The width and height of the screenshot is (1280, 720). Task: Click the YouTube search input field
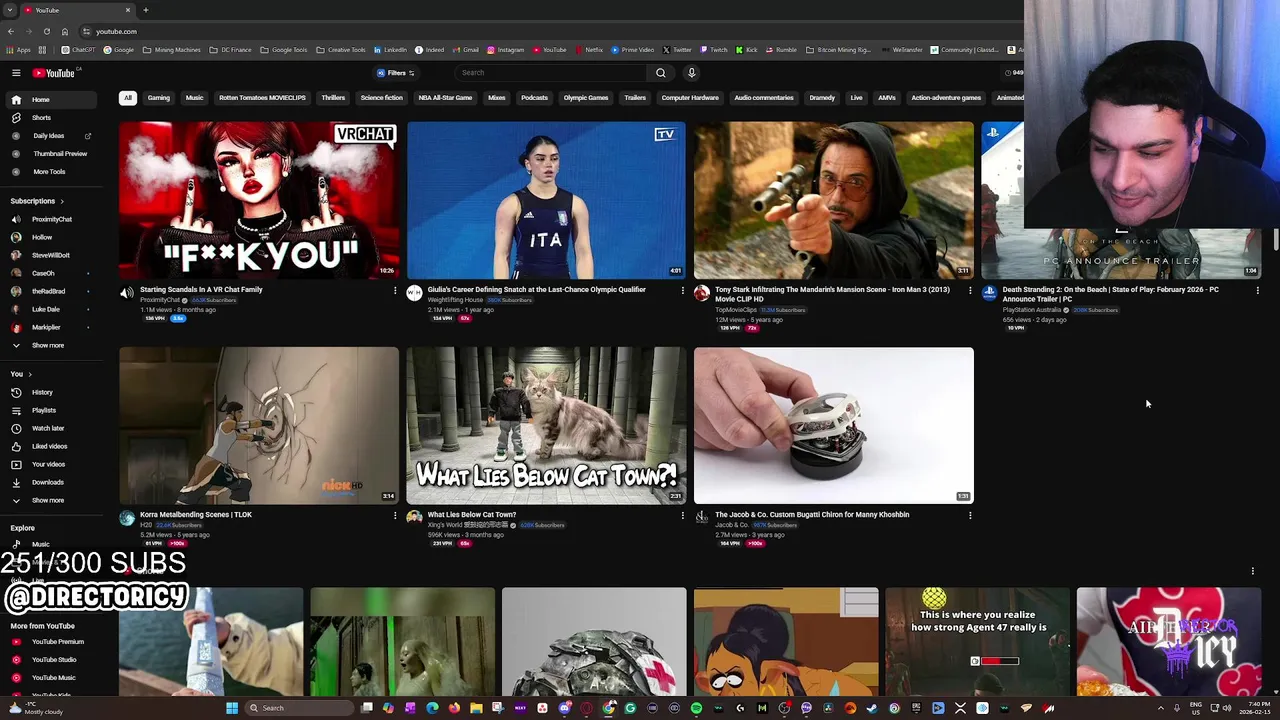coord(552,73)
